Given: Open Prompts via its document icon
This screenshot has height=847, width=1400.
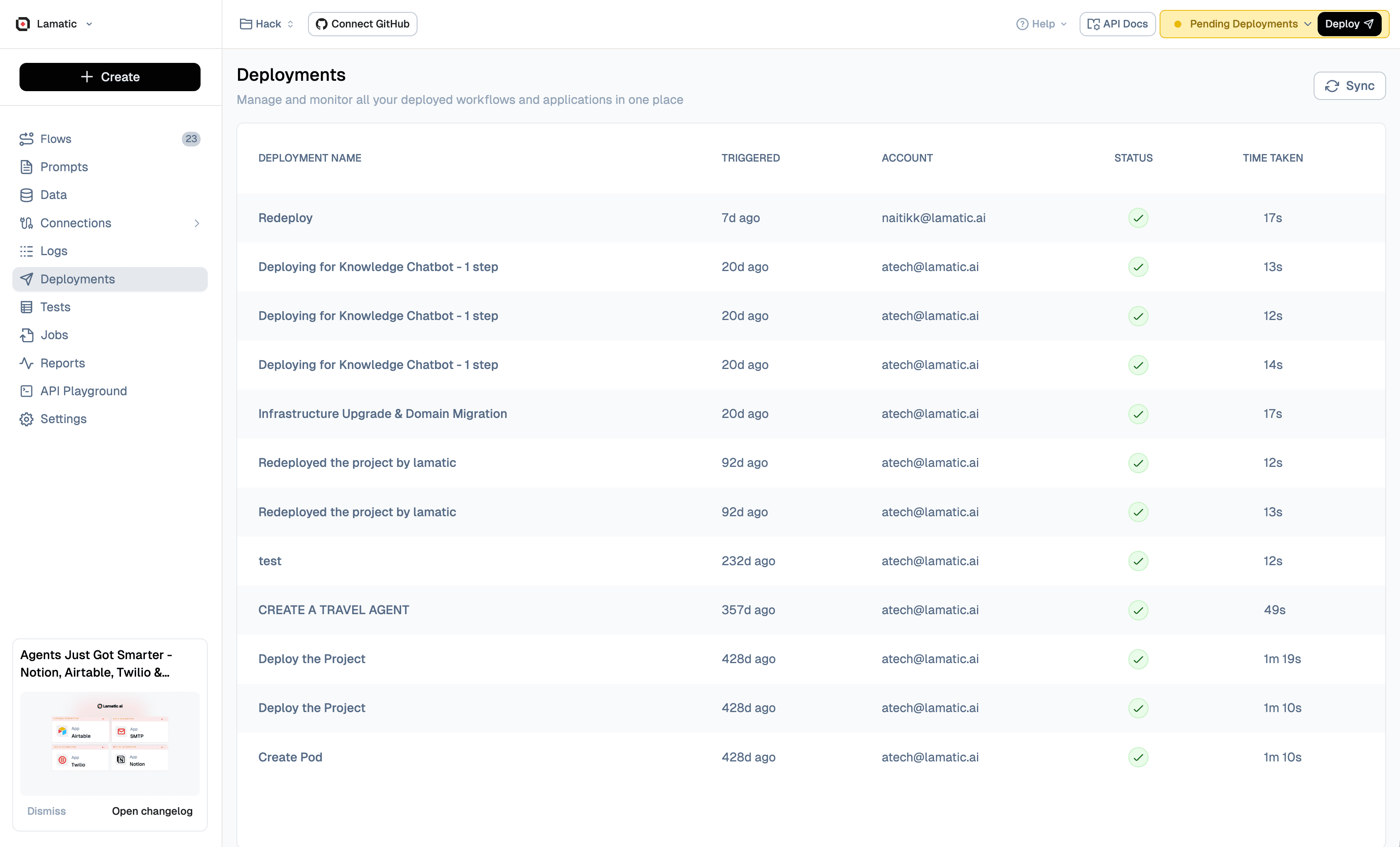Looking at the screenshot, I should point(26,166).
